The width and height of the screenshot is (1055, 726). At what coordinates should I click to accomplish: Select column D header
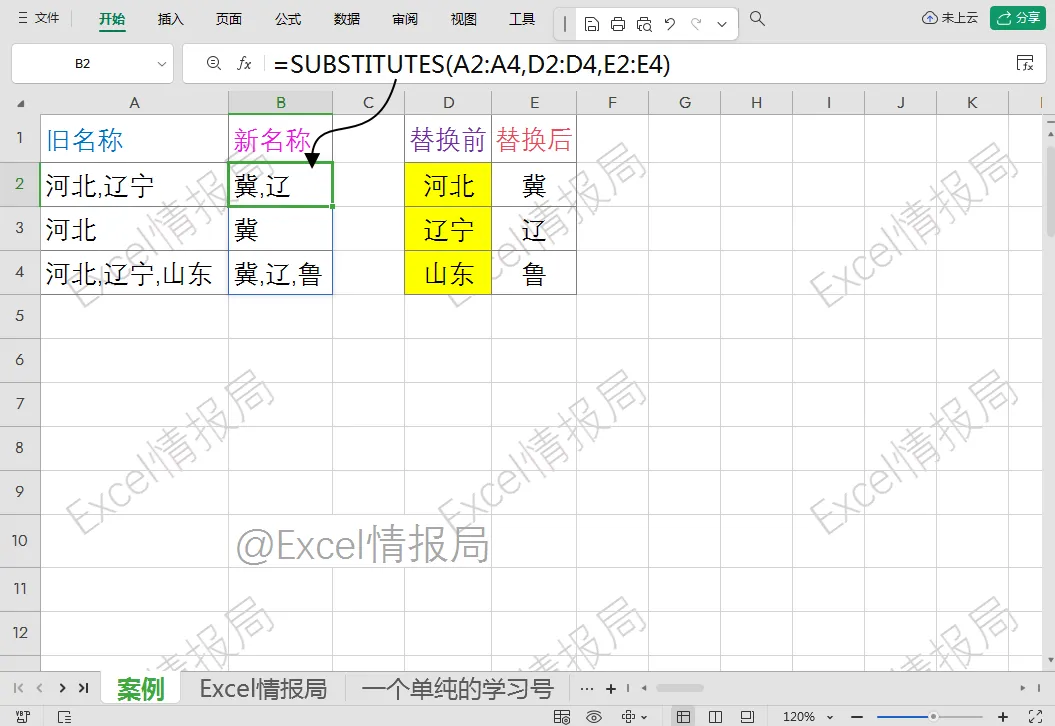[x=448, y=102]
